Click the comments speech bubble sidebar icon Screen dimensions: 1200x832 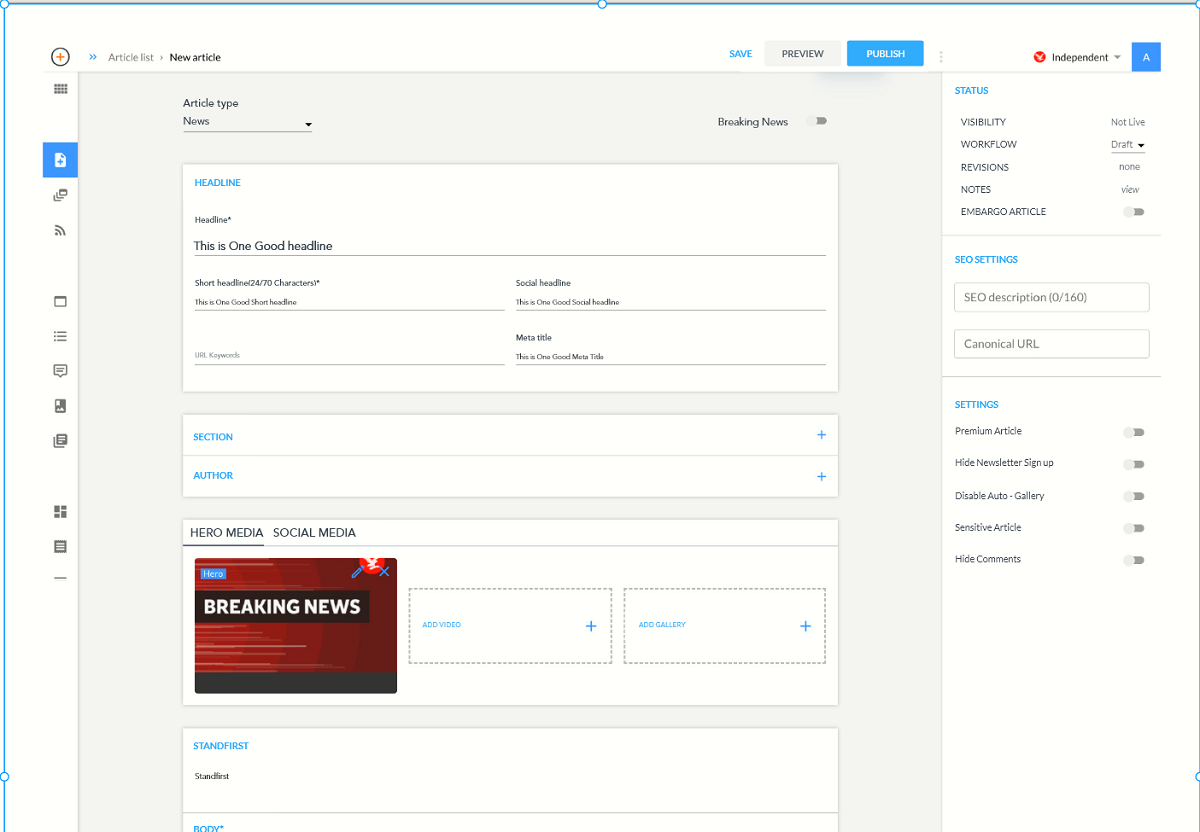[x=60, y=371]
